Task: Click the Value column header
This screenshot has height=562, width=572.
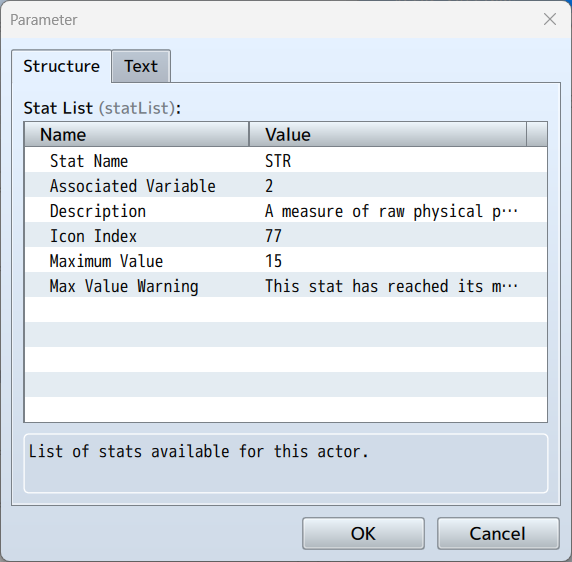Action: [x=388, y=134]
